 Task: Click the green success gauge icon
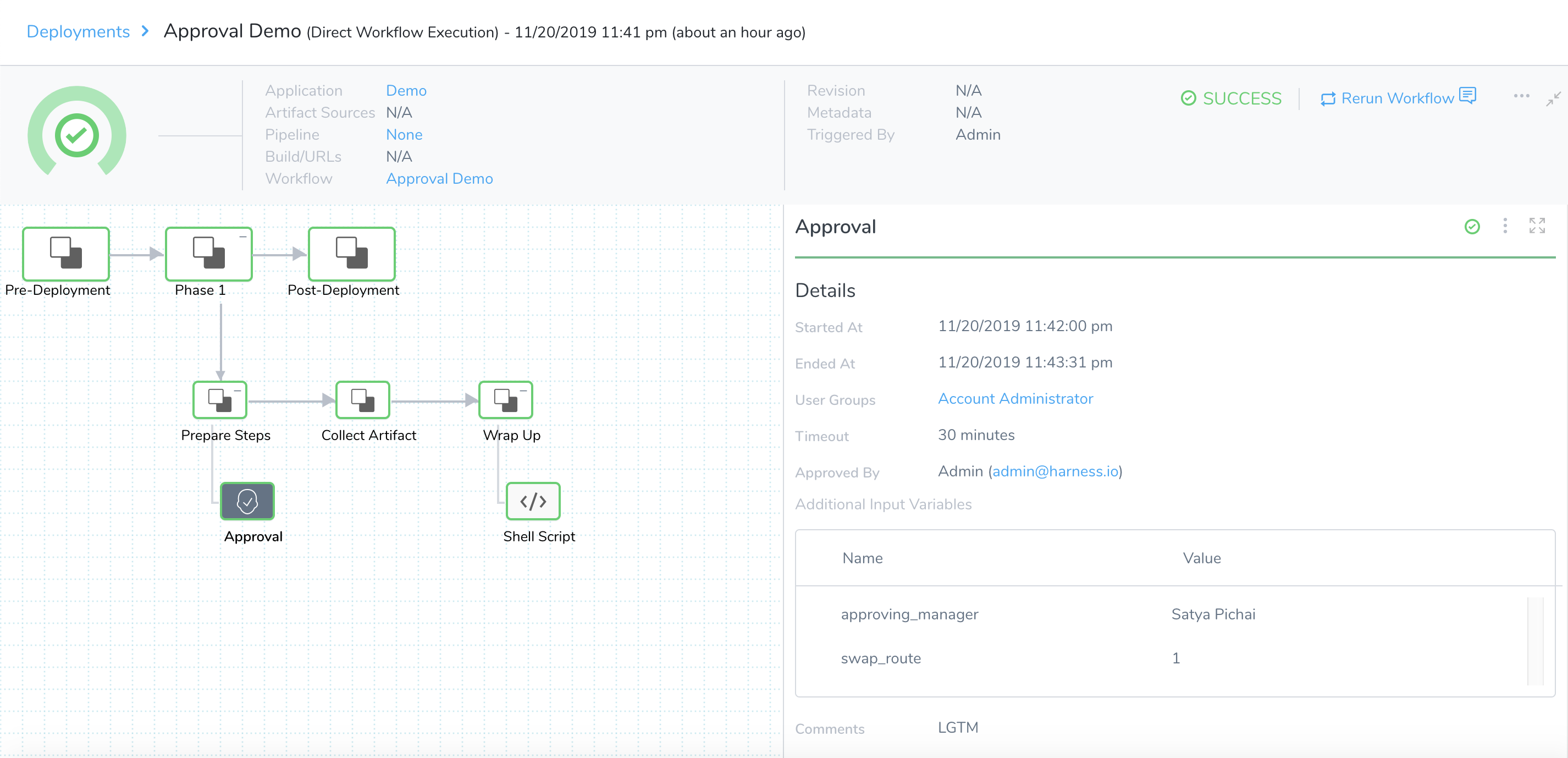tap(77, 131)
